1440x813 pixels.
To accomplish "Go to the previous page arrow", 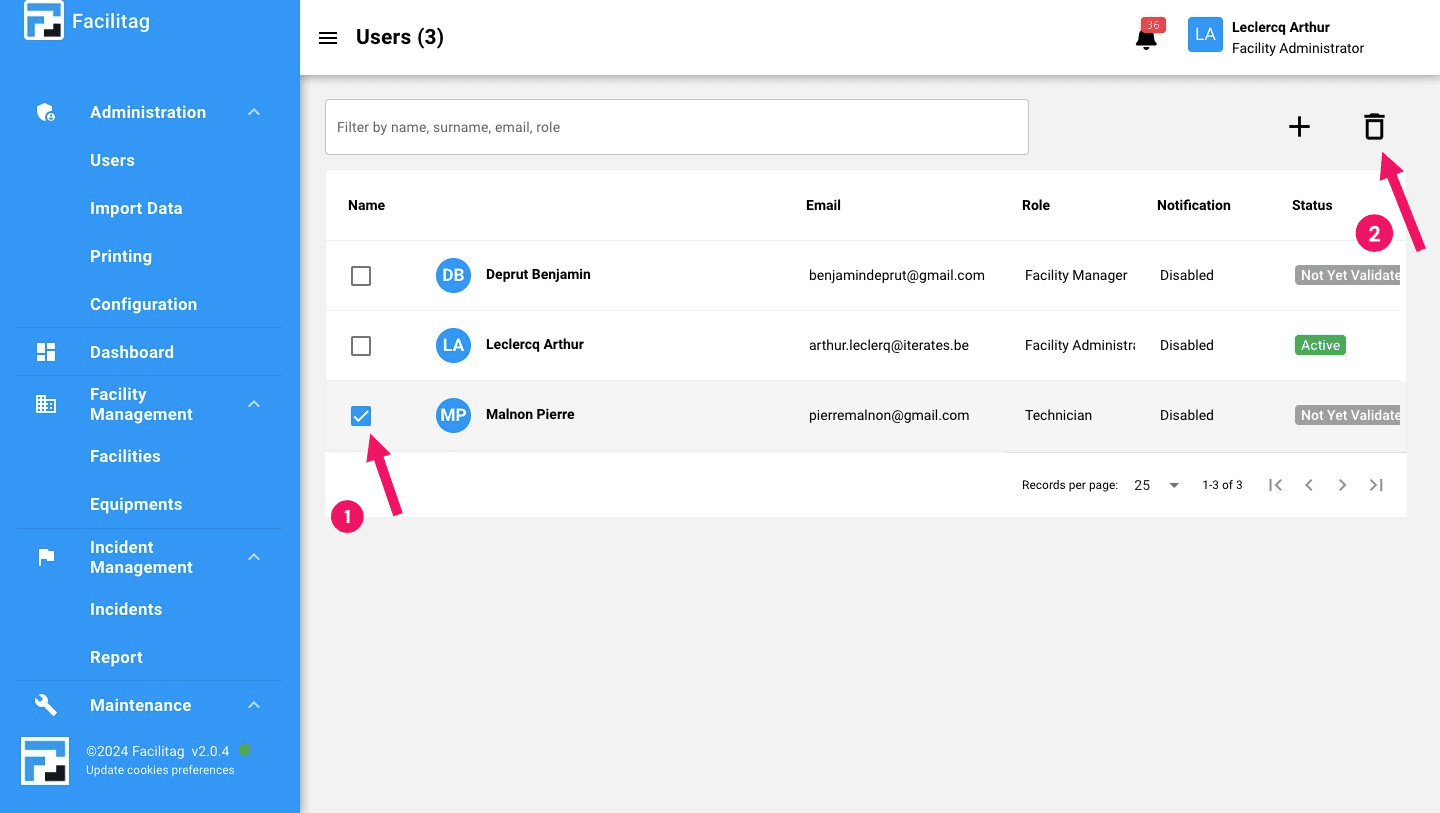I will [1308, 485].
